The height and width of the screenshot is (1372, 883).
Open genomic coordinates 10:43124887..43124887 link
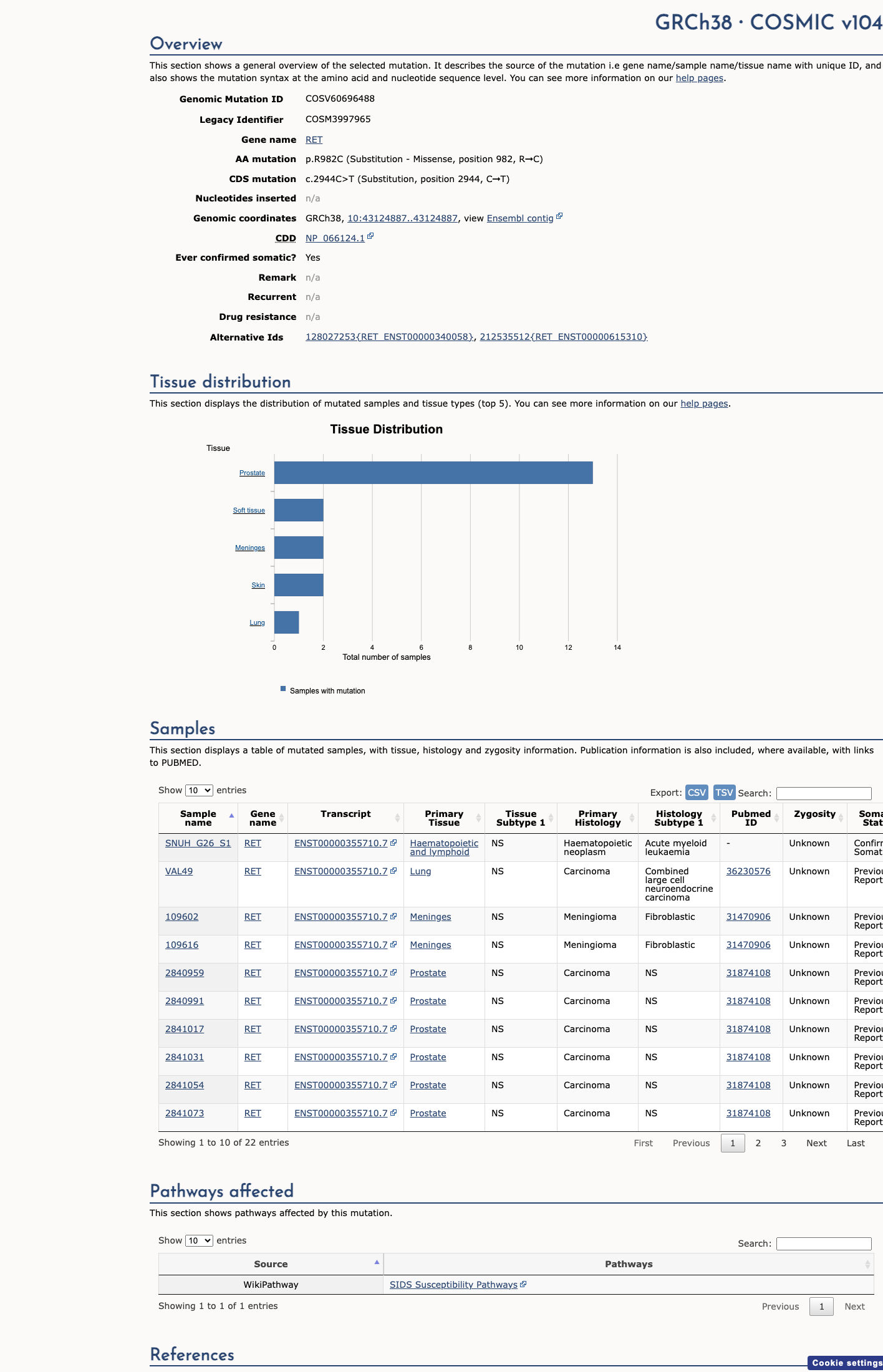click(402, 218)
